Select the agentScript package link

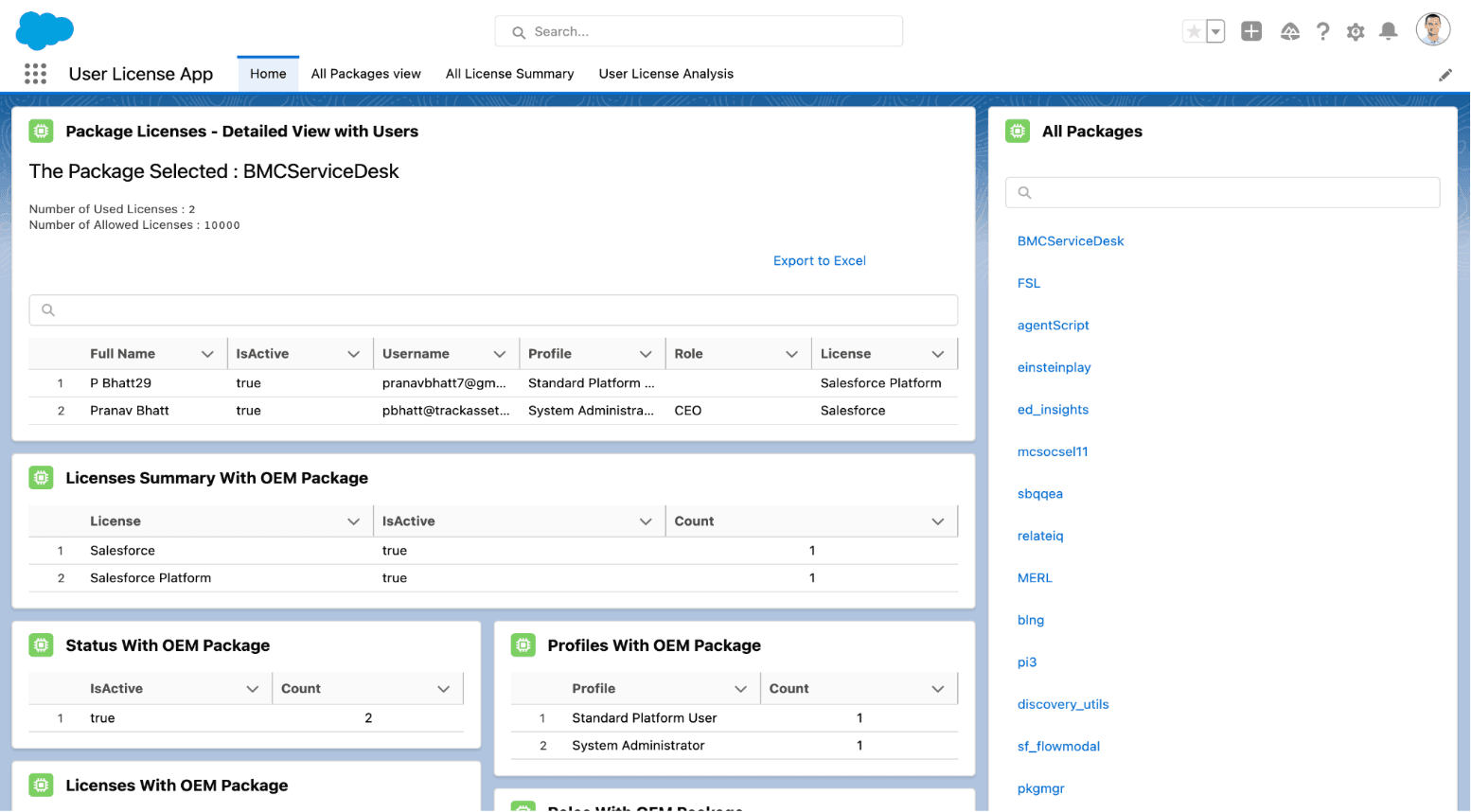1053,326
